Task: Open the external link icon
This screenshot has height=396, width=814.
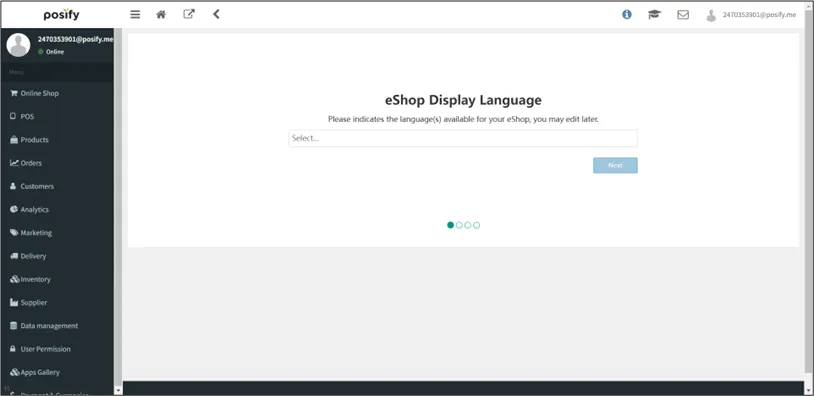Action: point(189,15)
